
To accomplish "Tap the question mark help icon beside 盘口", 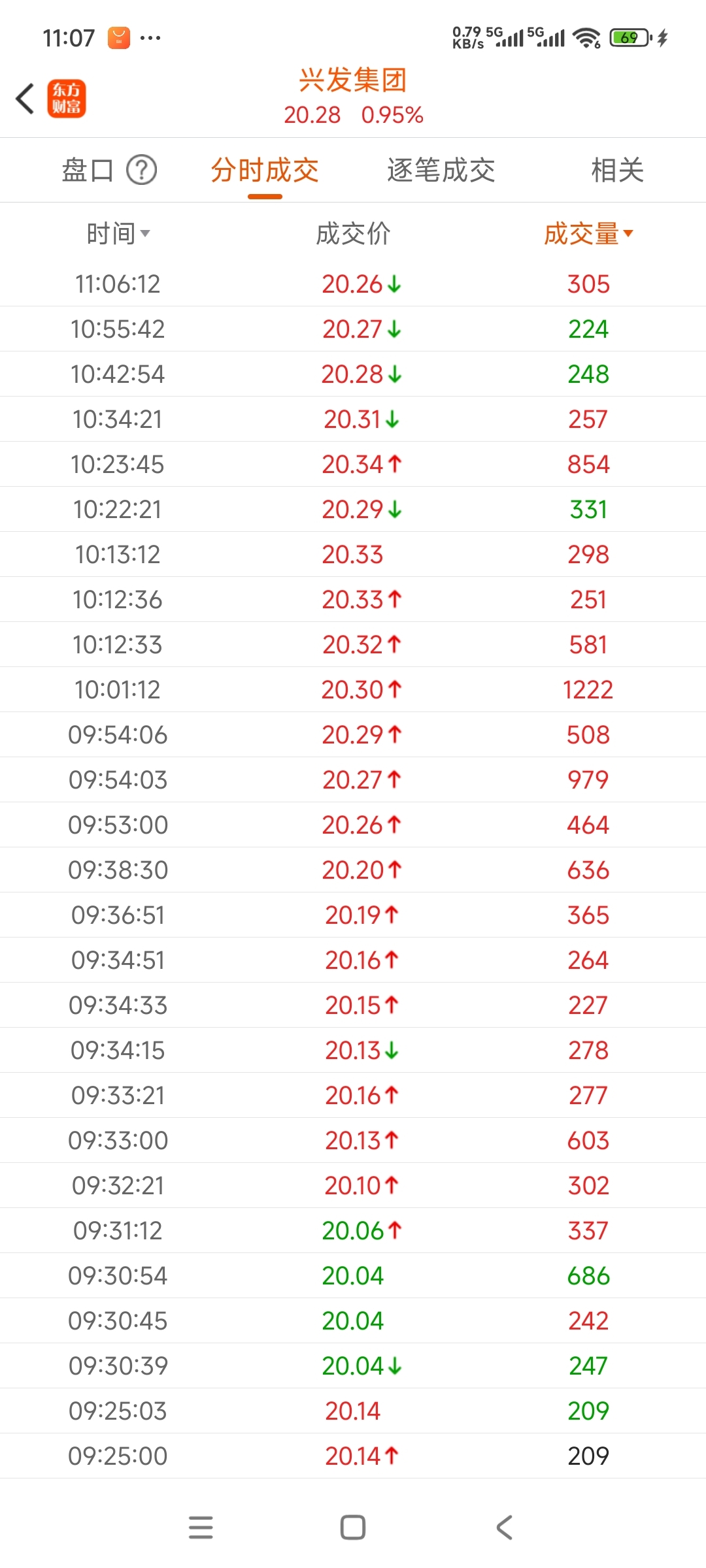I will click(x=141, y=171).
